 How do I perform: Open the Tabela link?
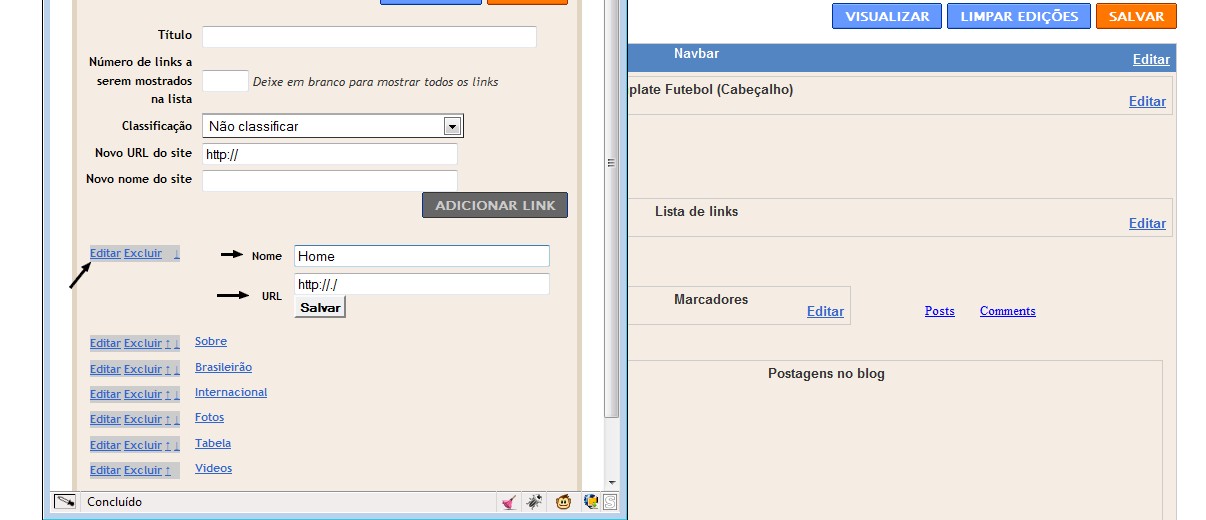coord(213,443)
